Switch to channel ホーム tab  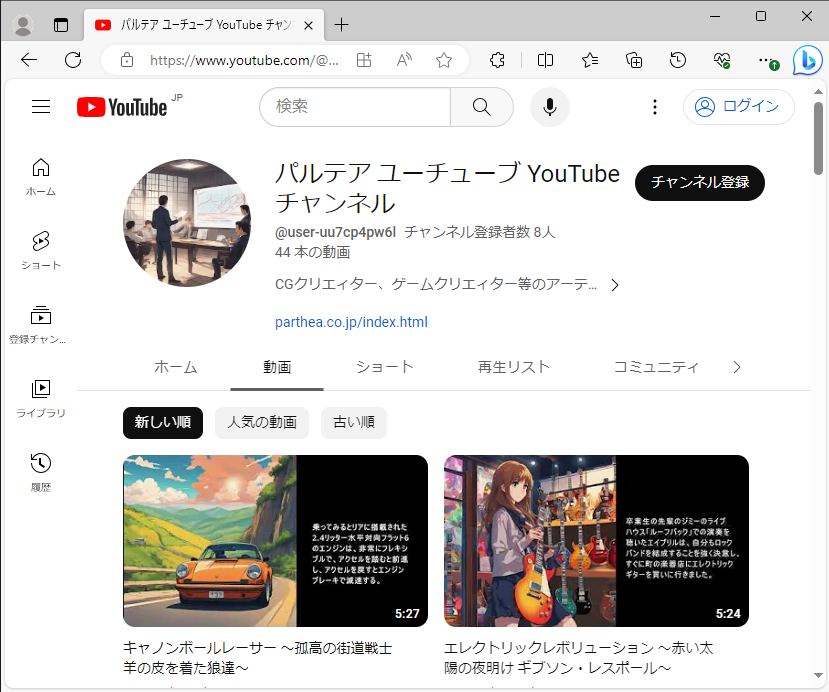tap(176, 367)
